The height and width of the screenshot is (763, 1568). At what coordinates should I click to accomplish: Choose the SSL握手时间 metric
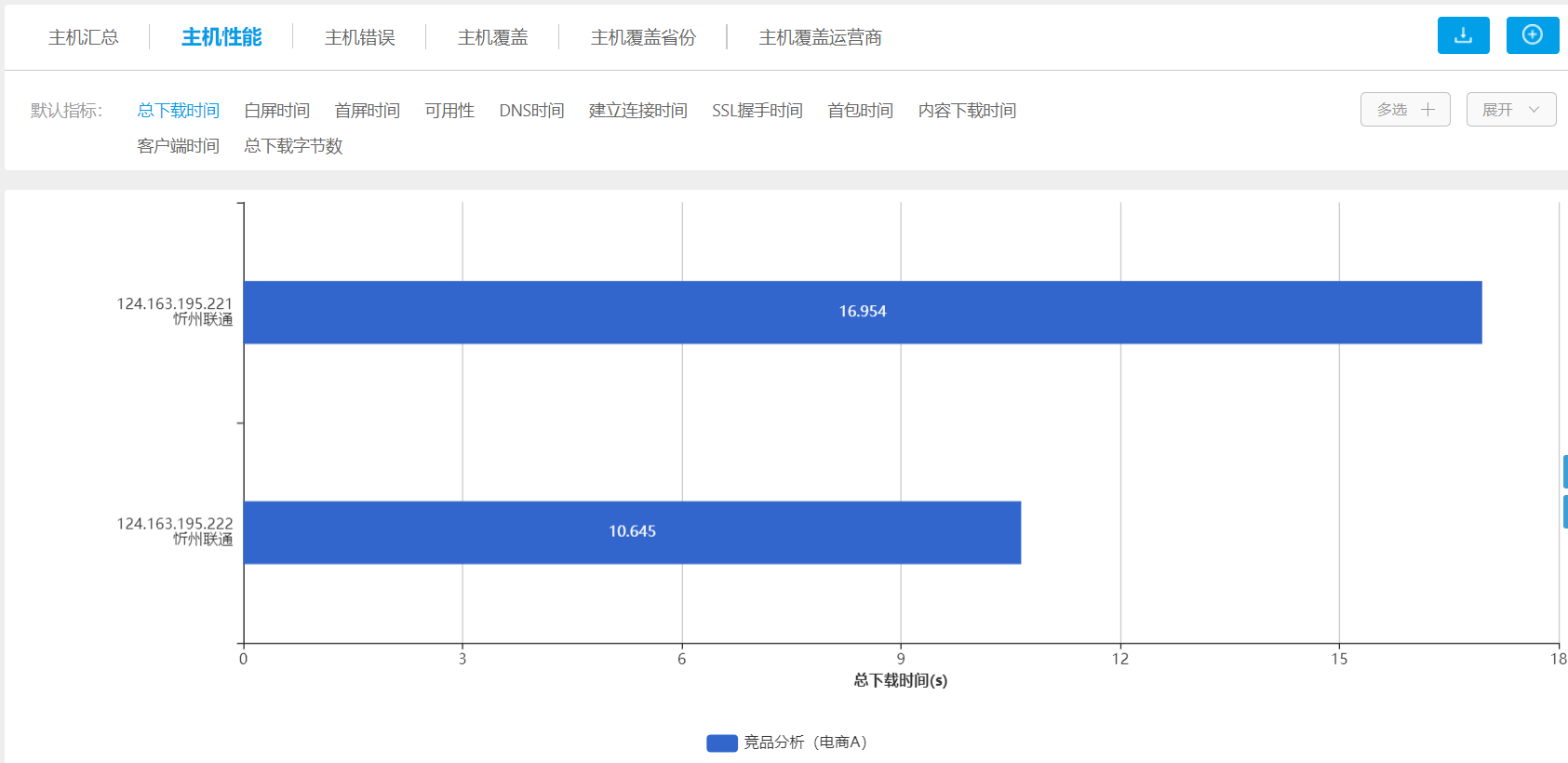757,111
